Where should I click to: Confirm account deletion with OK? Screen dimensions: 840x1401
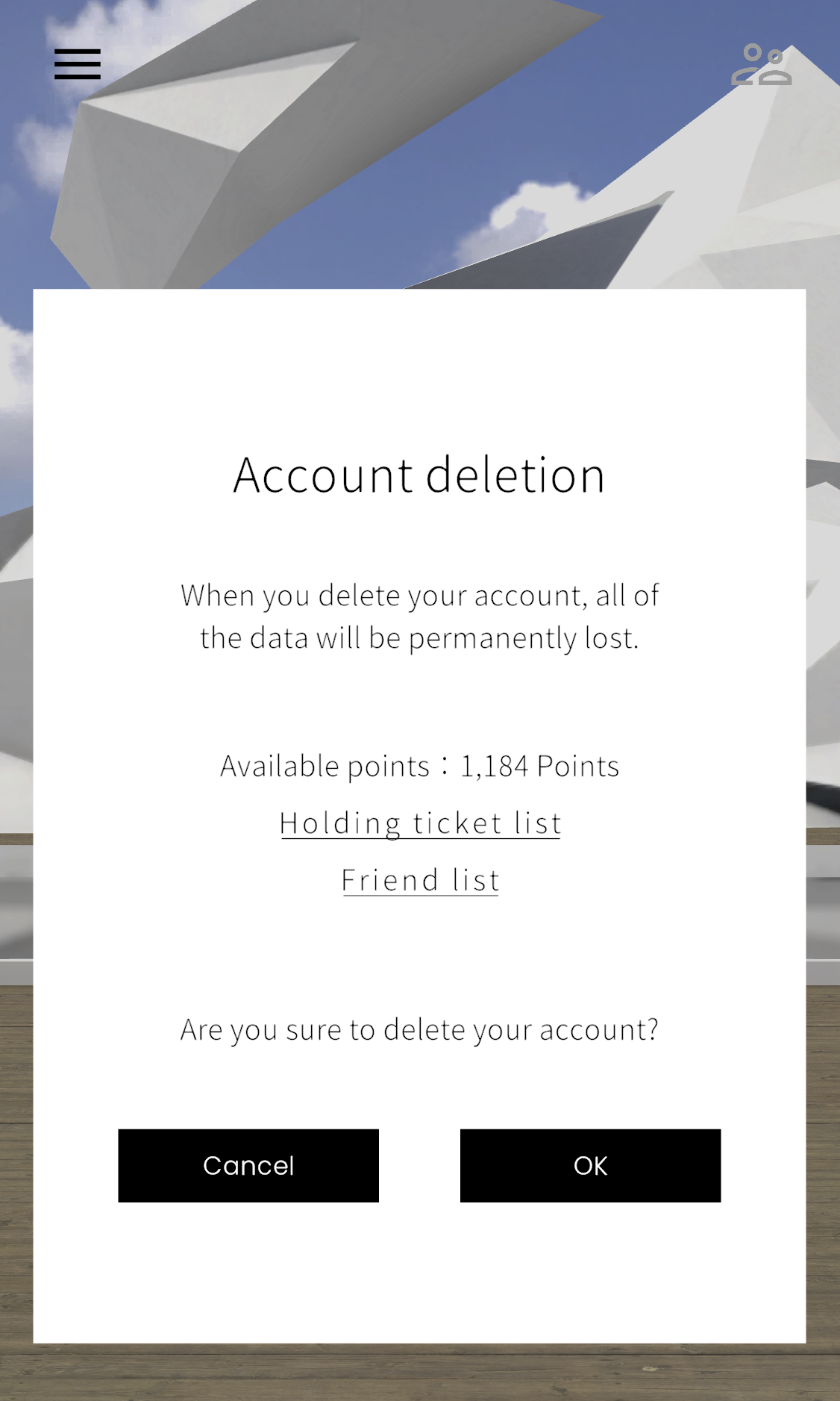tap(590, 1165)
